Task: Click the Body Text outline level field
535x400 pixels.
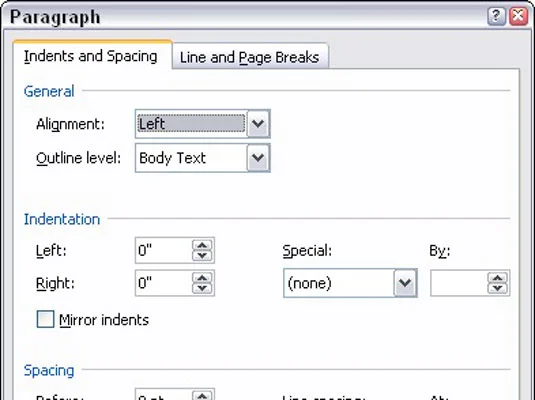Action: pyautogui.click(x=191, y=158)
